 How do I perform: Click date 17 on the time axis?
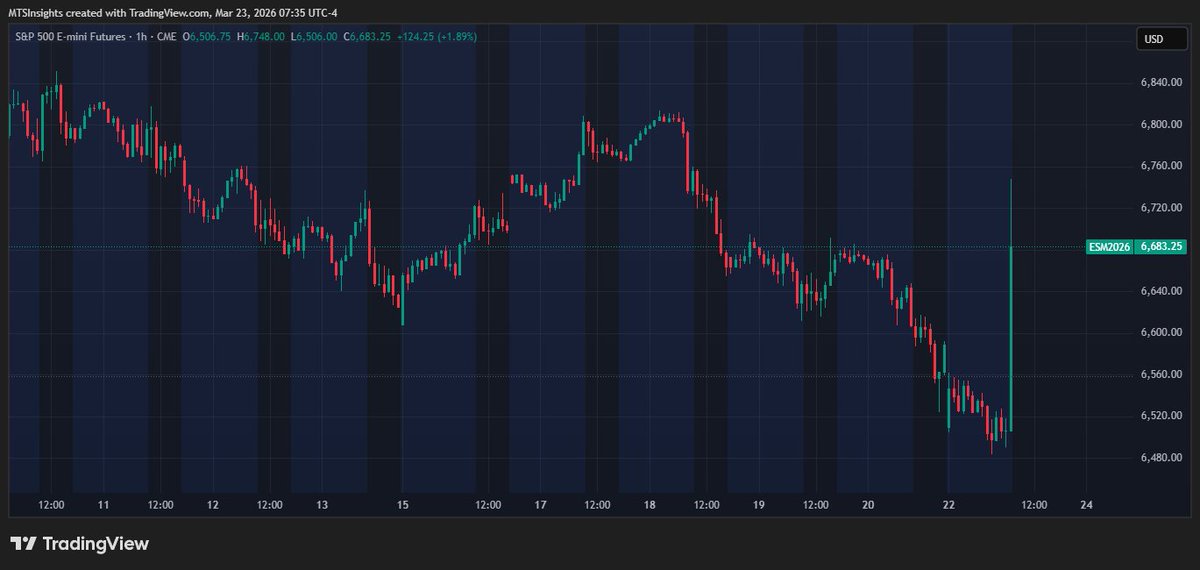541,505
